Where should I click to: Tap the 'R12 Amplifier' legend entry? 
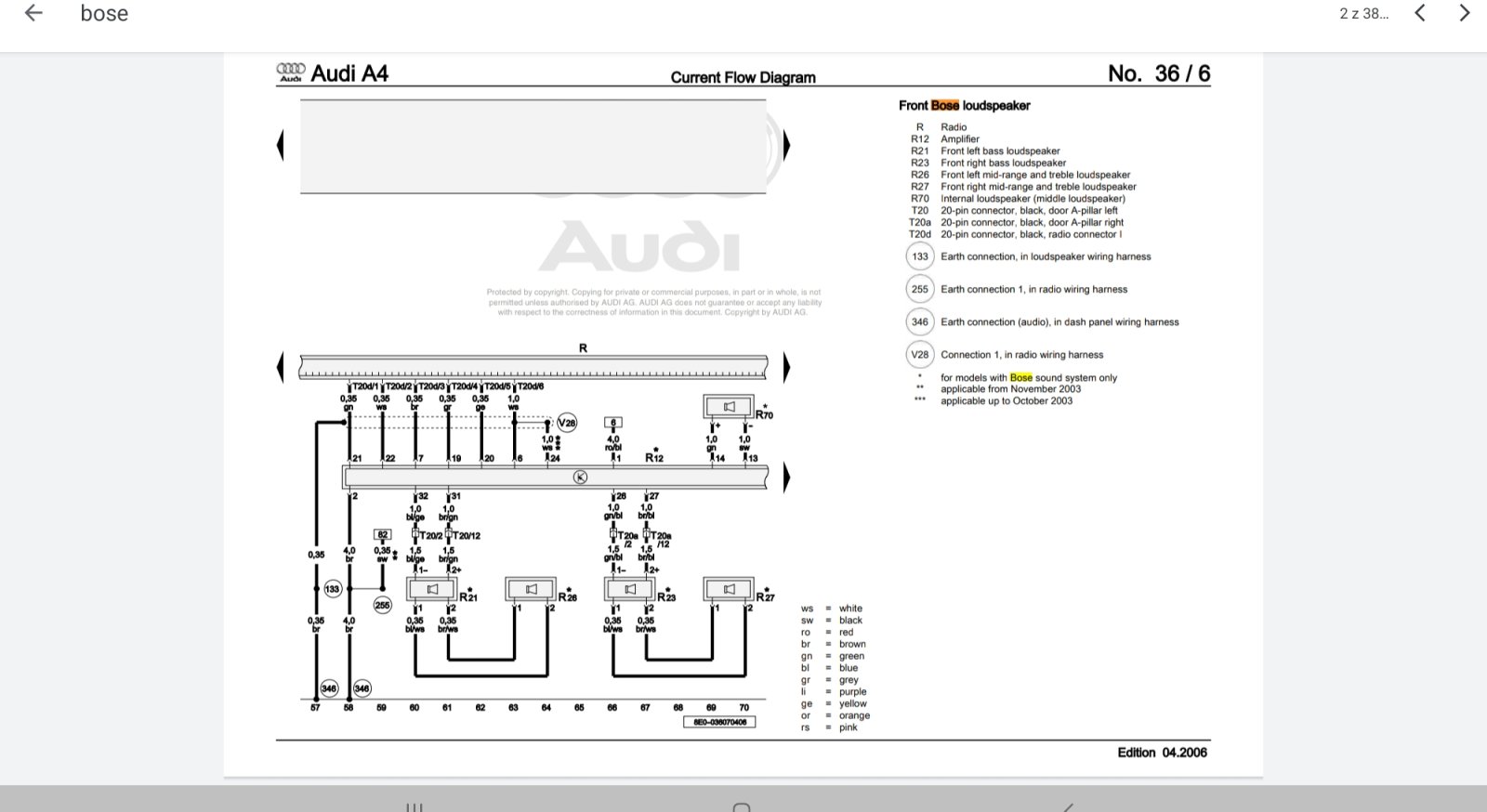point(945,139)
